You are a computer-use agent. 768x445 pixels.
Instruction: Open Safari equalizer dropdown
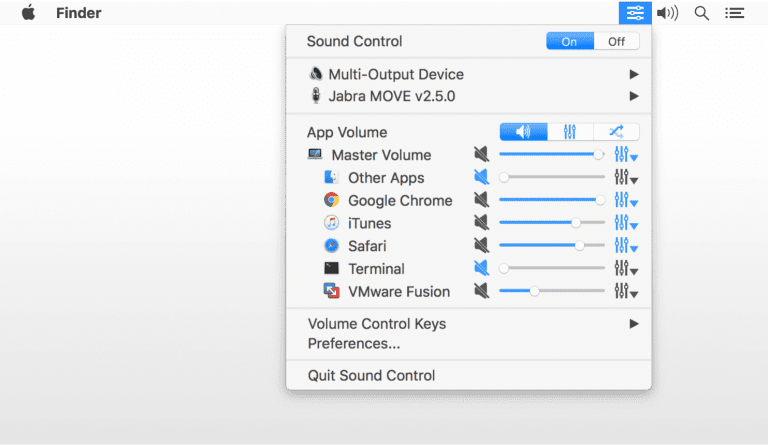[626, 246]
